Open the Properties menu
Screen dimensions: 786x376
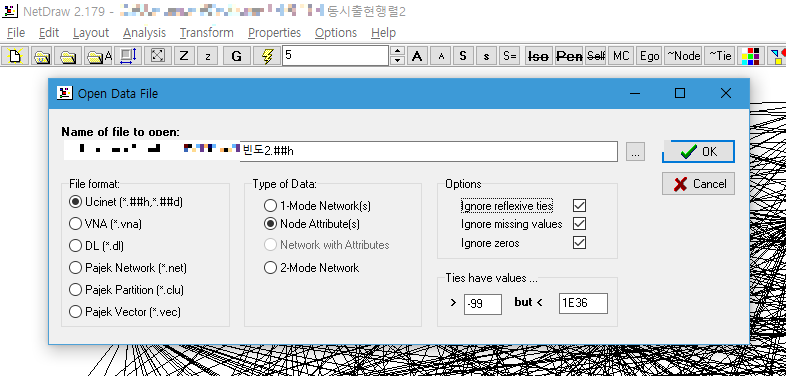274,33
